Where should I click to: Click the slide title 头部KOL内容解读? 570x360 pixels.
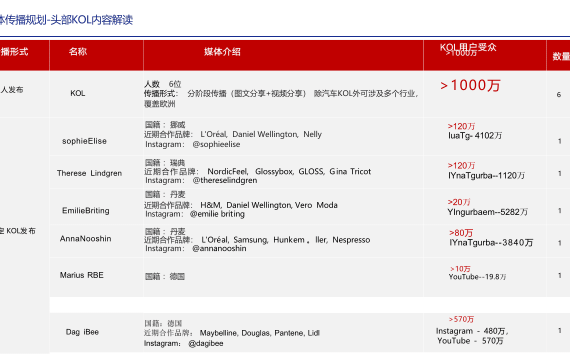point(92,20)
